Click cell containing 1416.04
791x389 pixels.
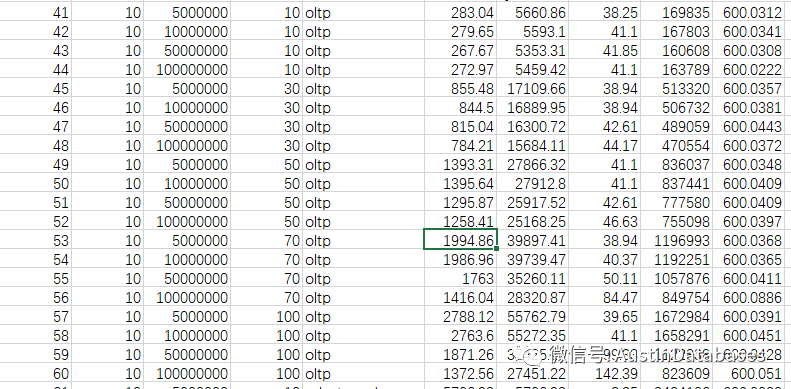pyautogui.click(x=460, y=297)
